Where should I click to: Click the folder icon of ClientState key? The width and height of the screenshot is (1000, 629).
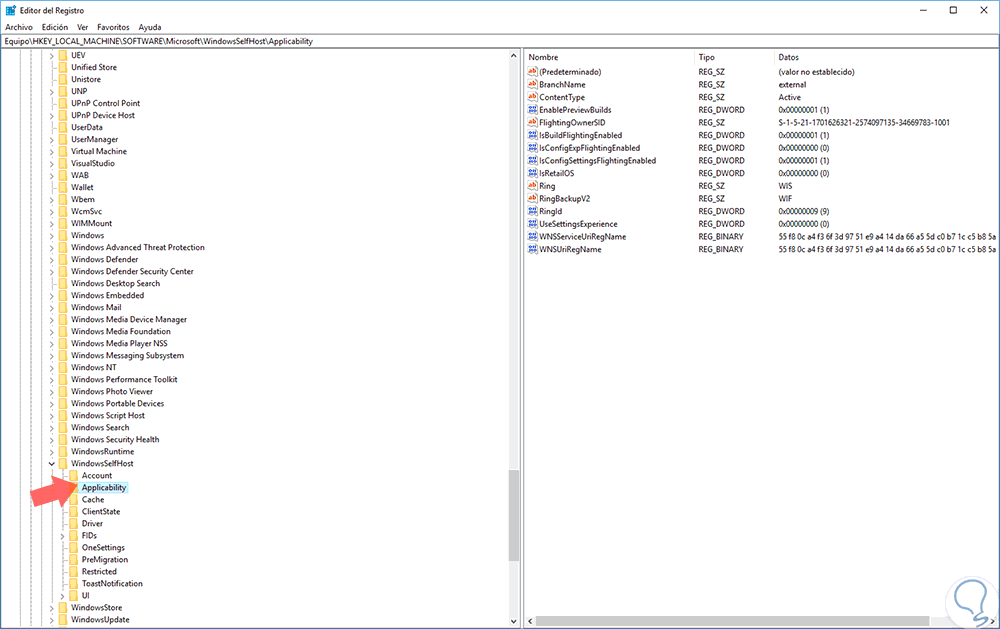tap(73, 512)
